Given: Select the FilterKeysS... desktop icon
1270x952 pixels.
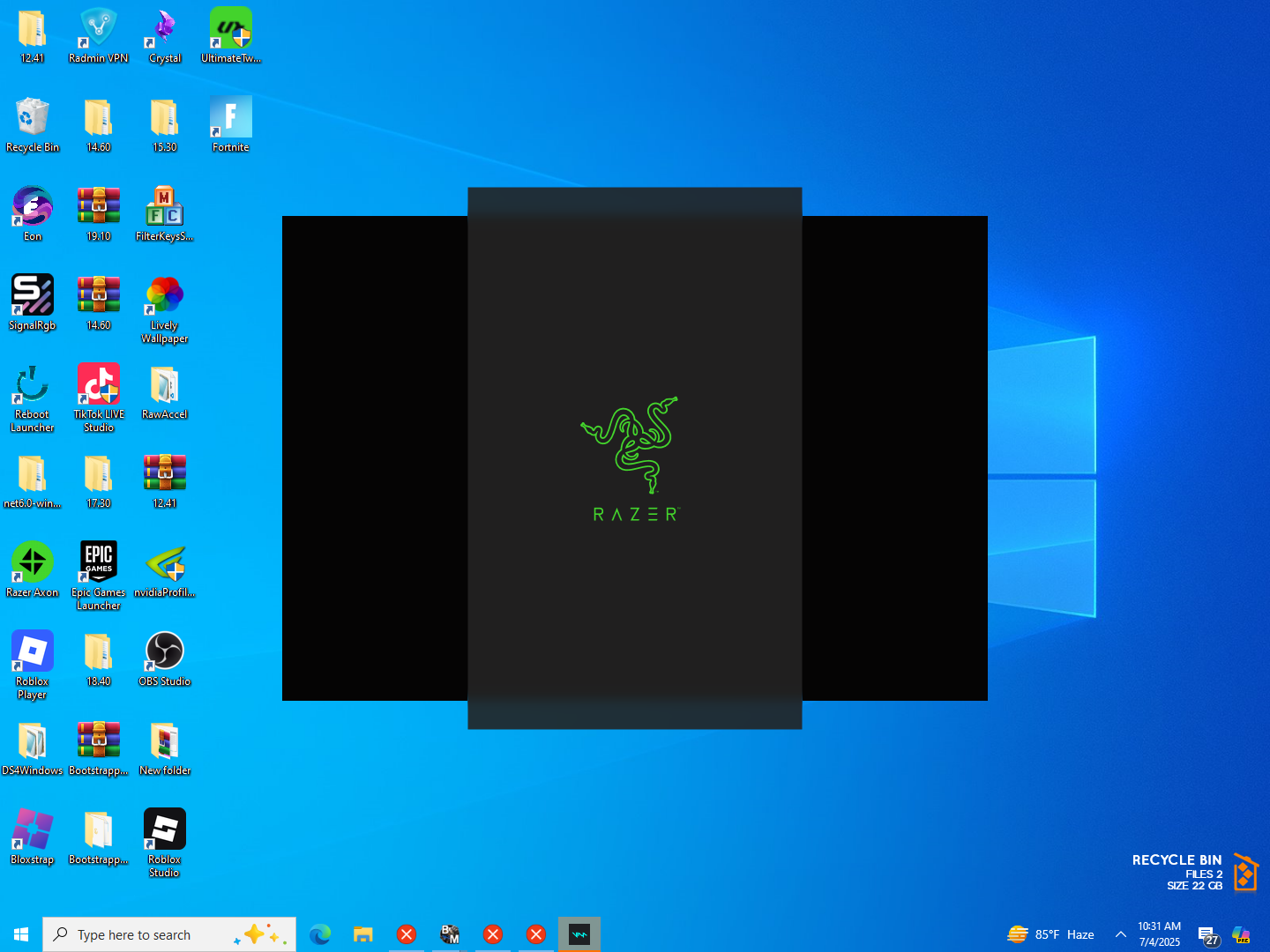Looking at the screenshot, I should (x=165, y=214).
